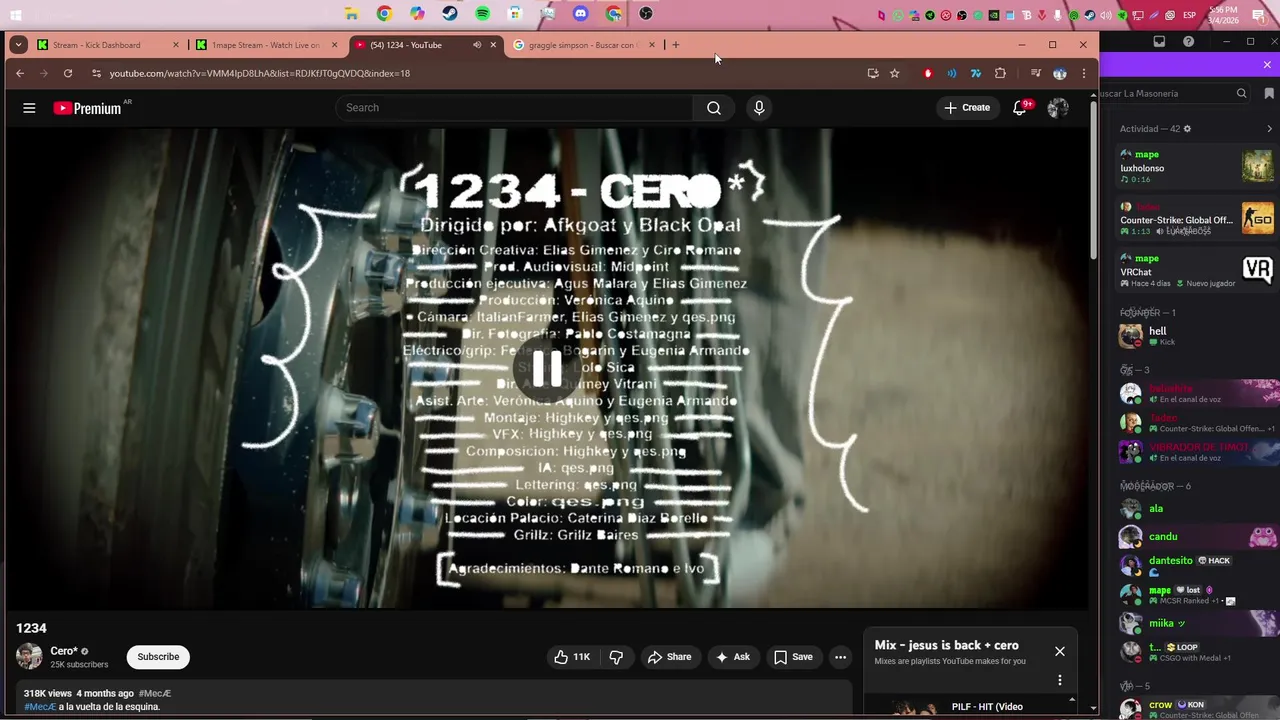This screenshot has width=1280, height=720.
Task: Switch to 1mape Stream Kick tab
Action: click(268, 45)
